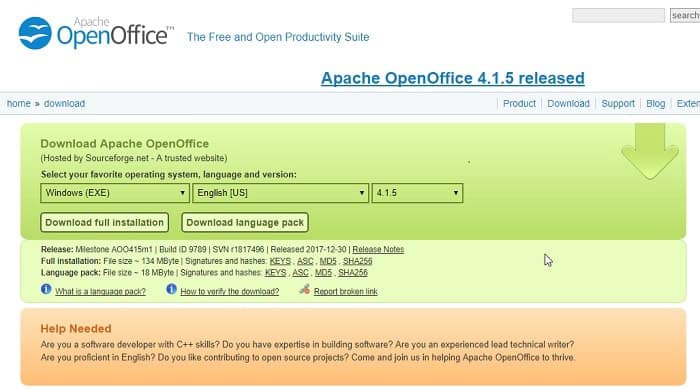Screen dimensions: 700x389
Task: Click the search button
Action: pos(685,15)
